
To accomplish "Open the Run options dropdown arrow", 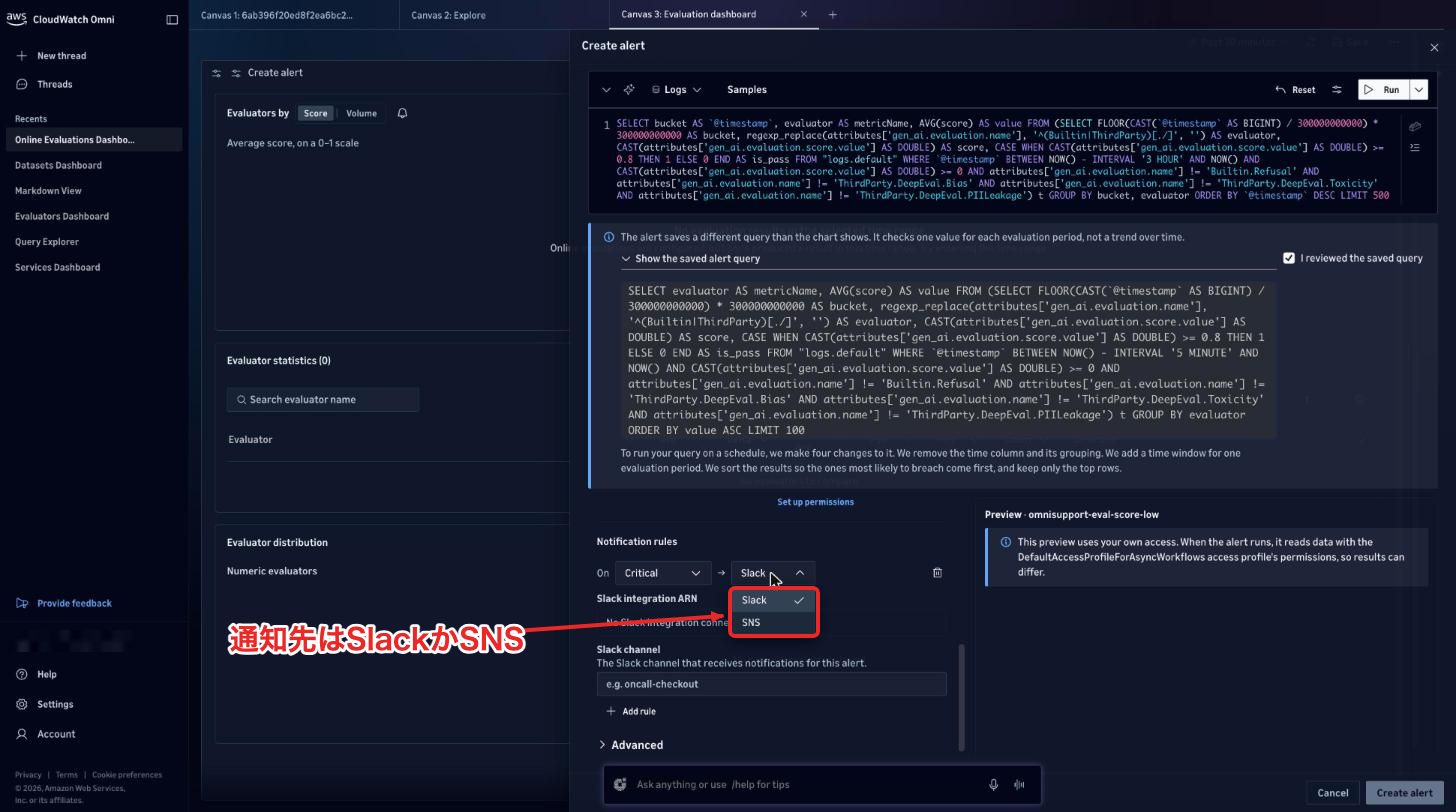I will (x=1418, y=90).
